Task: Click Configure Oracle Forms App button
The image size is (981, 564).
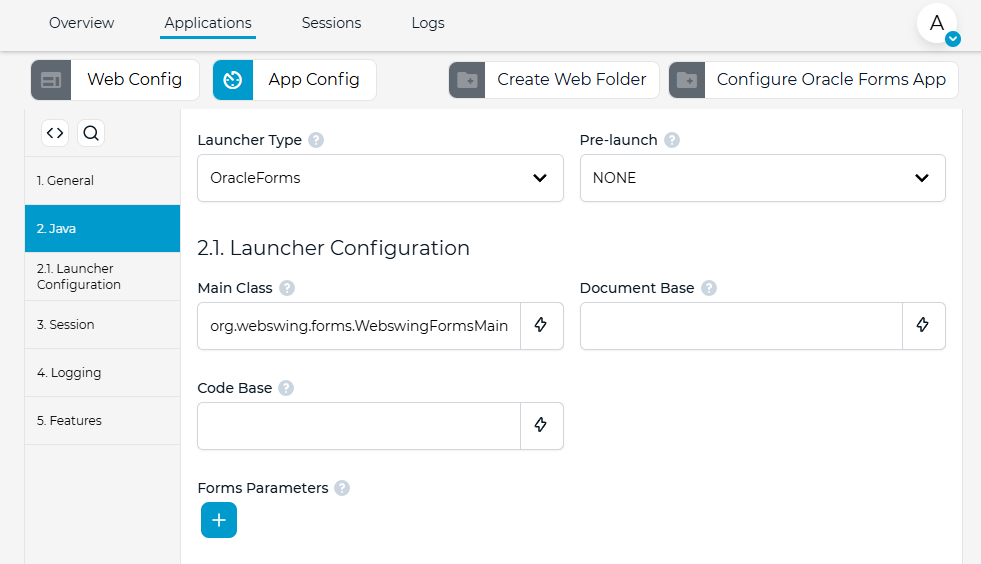Action: 813,79
